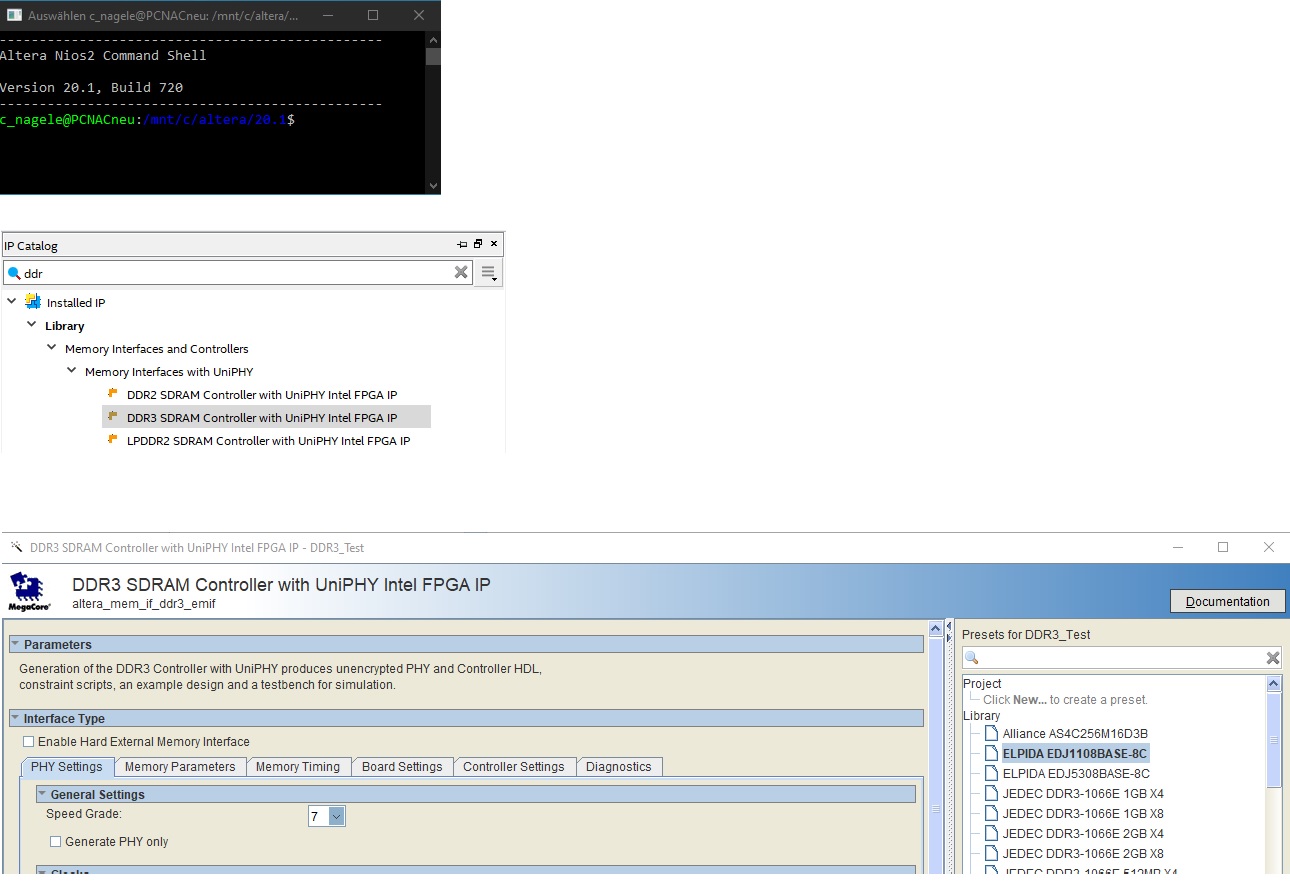Click the ELPIDA EDJ5308BASE-8C preset file icon
This screenshot has width=1290, height=893.
[x=991, y=774]
